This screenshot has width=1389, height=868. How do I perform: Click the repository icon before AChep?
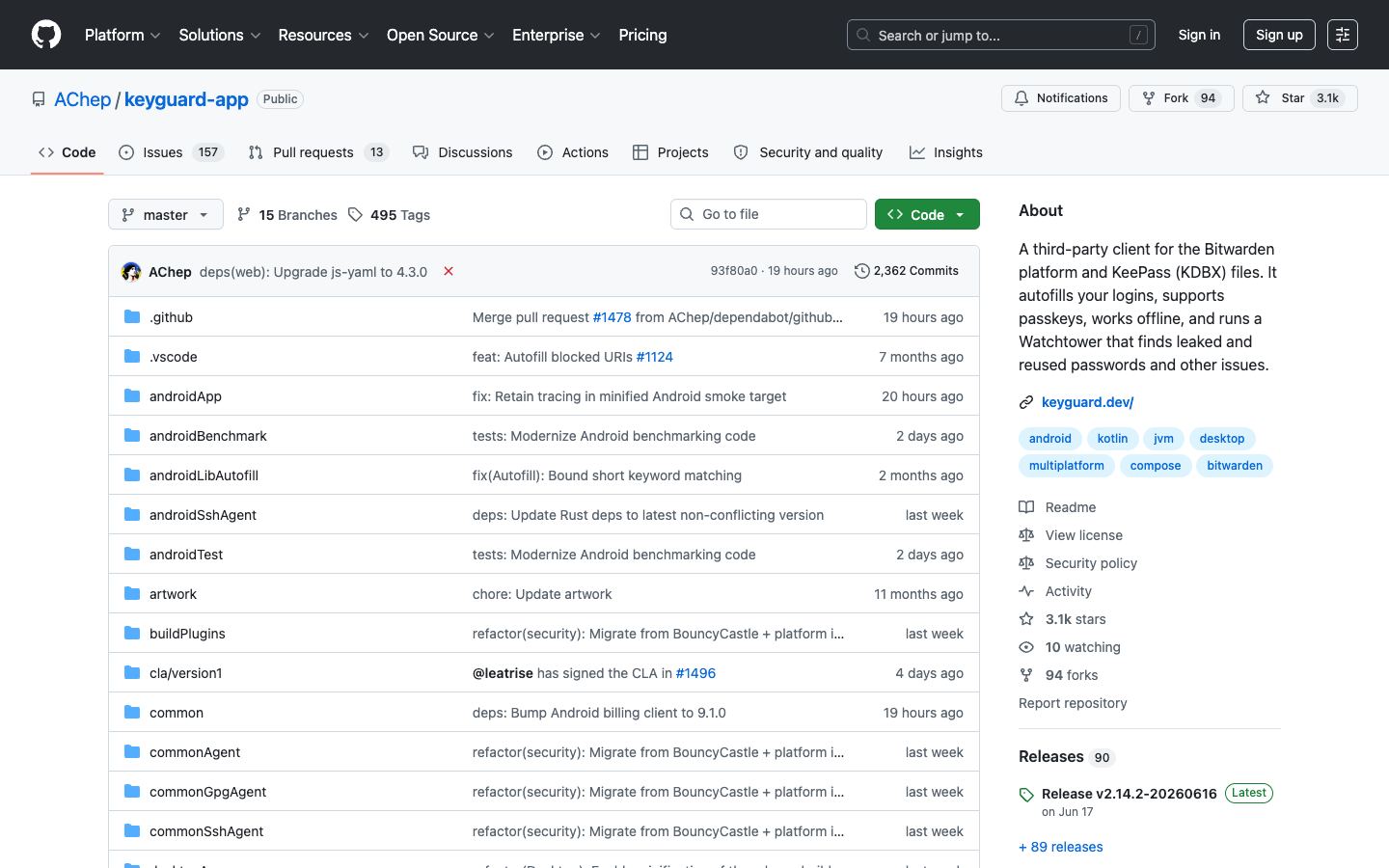39,99
